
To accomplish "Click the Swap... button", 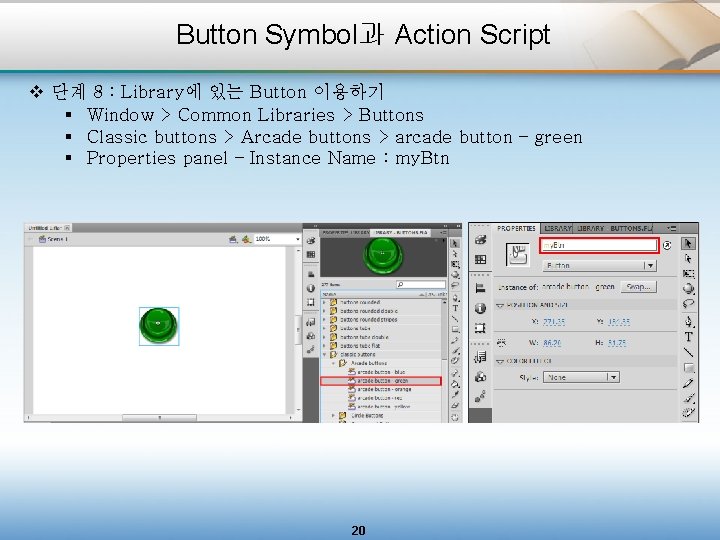I will [639, 287].
